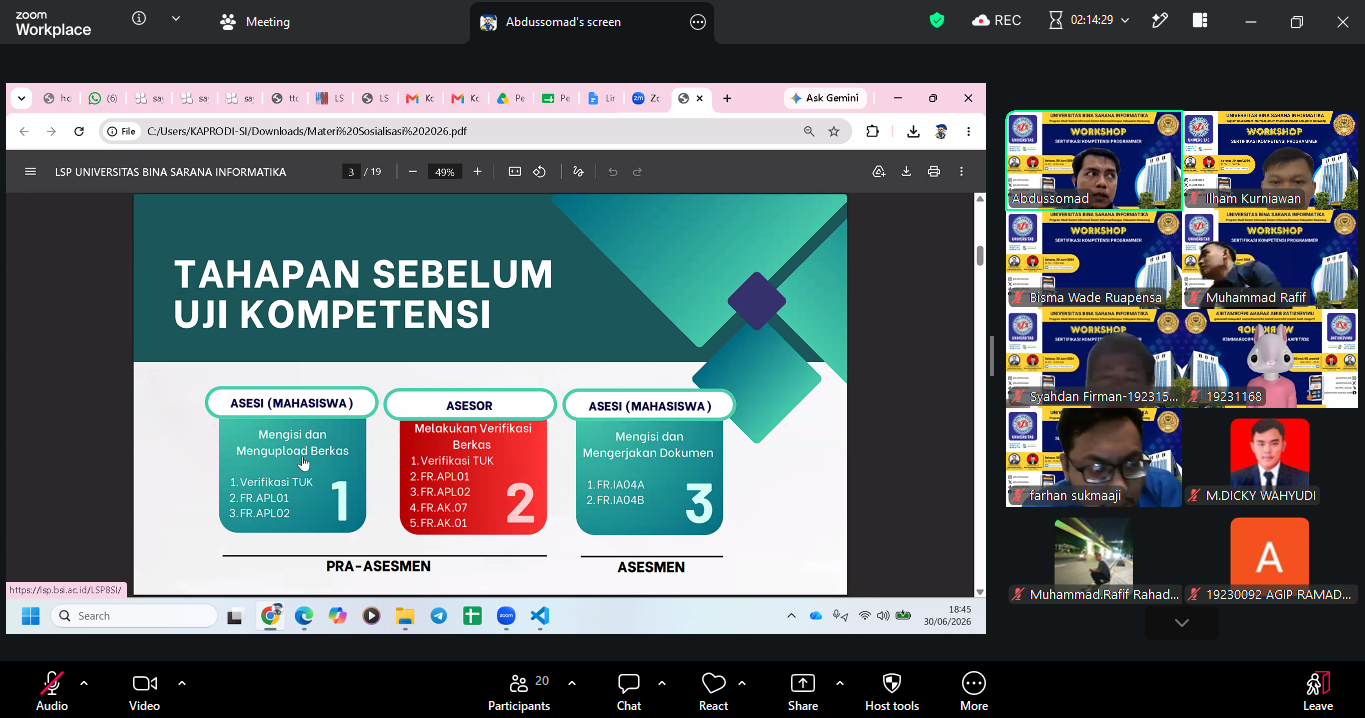Open screen share options ellipsis

point(698,22)
